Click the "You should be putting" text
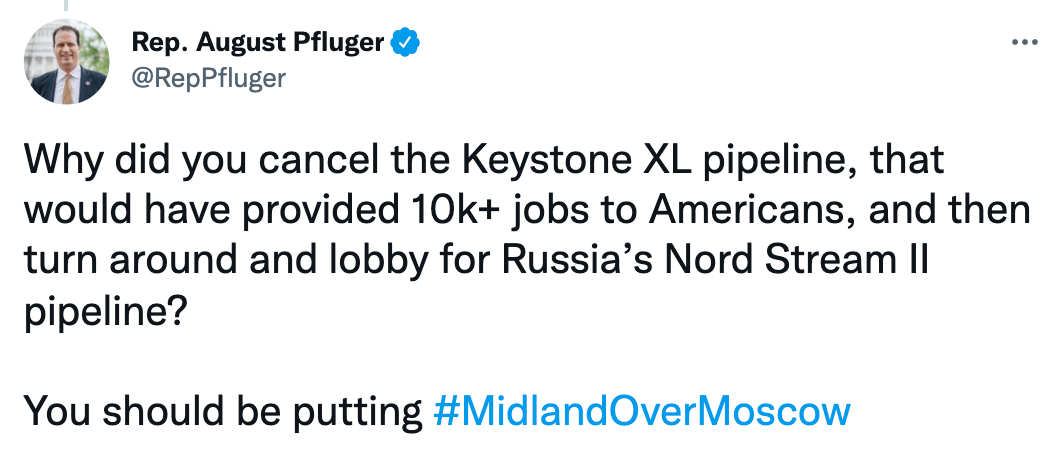 tap(222, 411)
